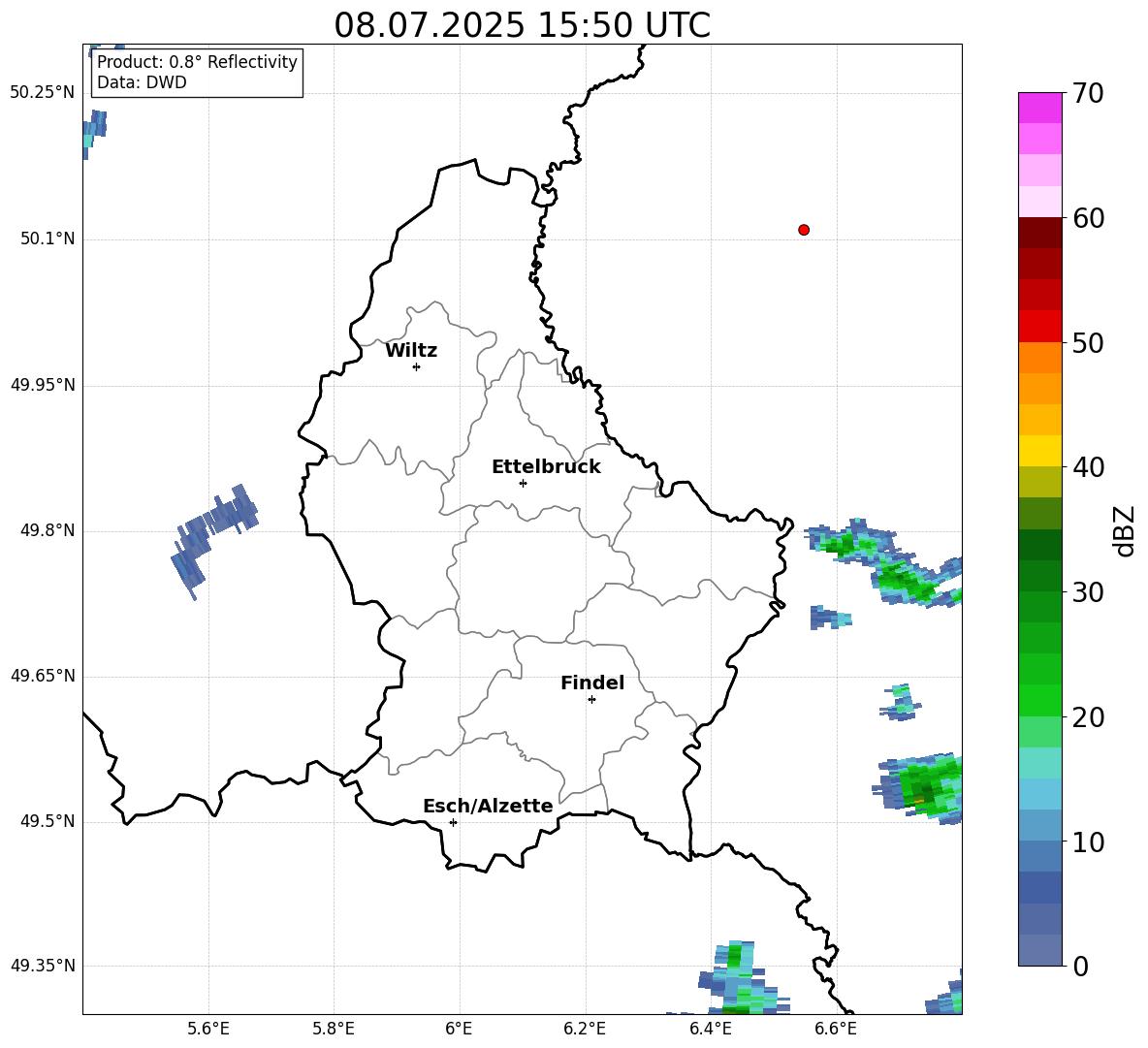
Task: Click the orange colorbar swatch just above 50
Action: [x=1040, y=357]
